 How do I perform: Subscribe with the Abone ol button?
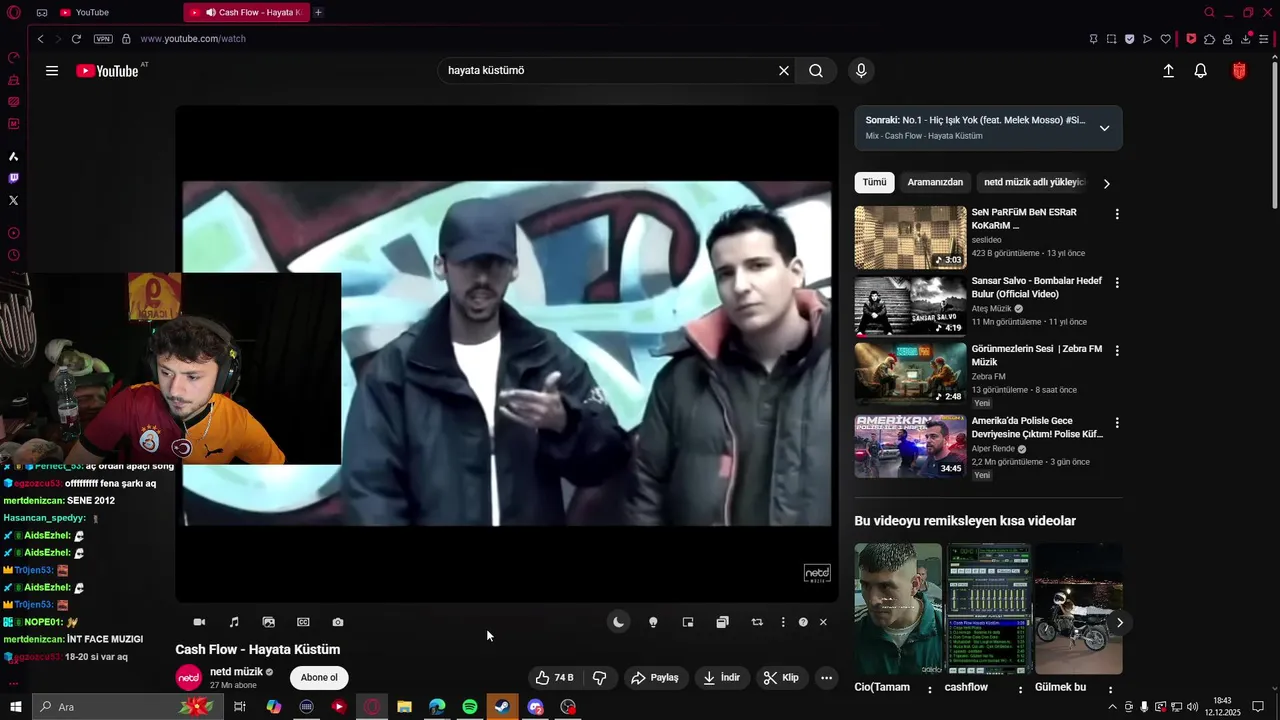coord(319,678)
